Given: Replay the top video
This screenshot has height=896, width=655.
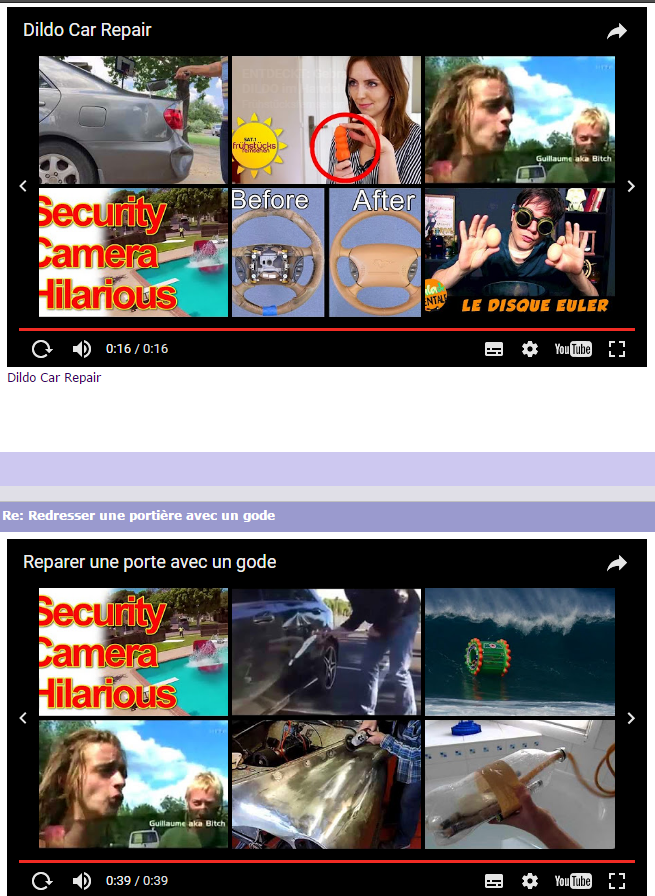Looking at the screenshot, I should pos(42,349).
